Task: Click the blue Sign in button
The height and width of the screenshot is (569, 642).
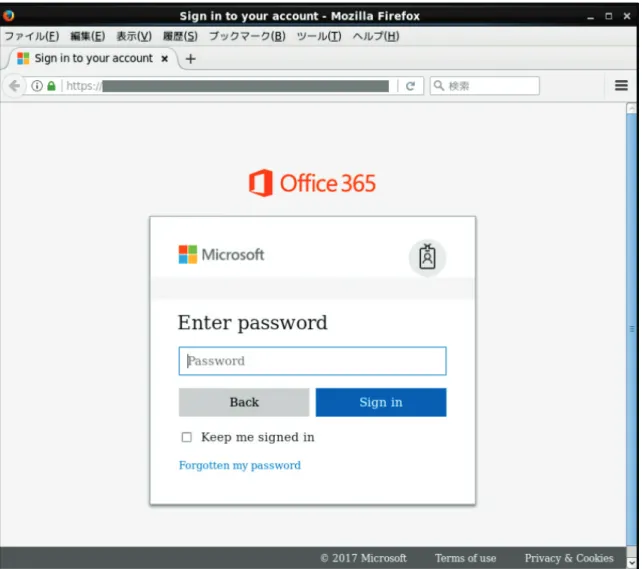Action: pos(381,402)
